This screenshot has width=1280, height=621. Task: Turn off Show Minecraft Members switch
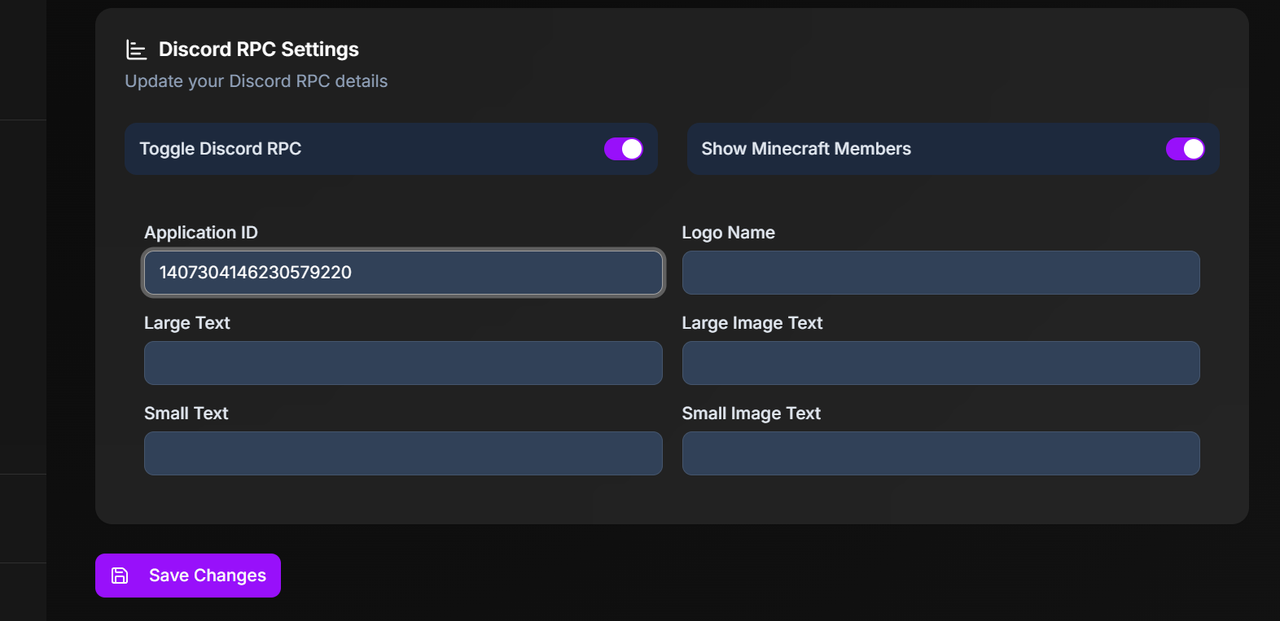click(x=1185, y=149)
